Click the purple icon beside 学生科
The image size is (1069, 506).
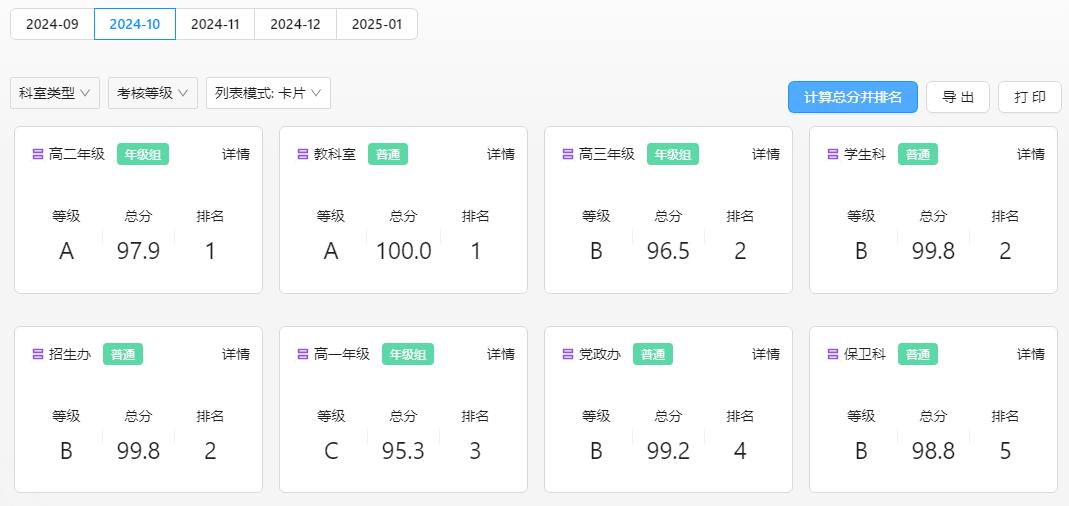point(833,154)
